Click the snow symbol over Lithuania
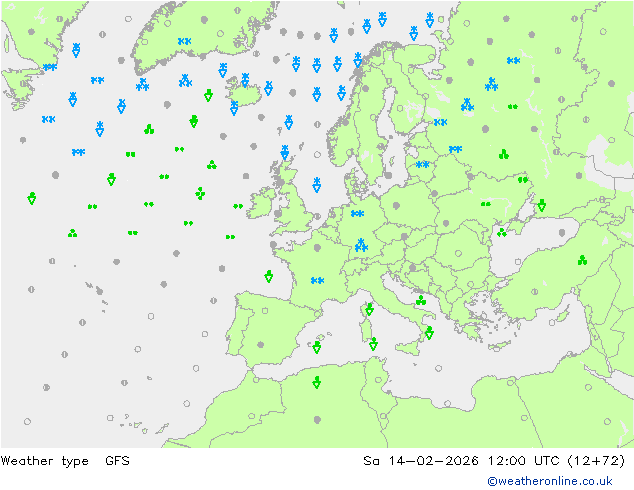Screen dimensions: 634x490 [423, 165]
